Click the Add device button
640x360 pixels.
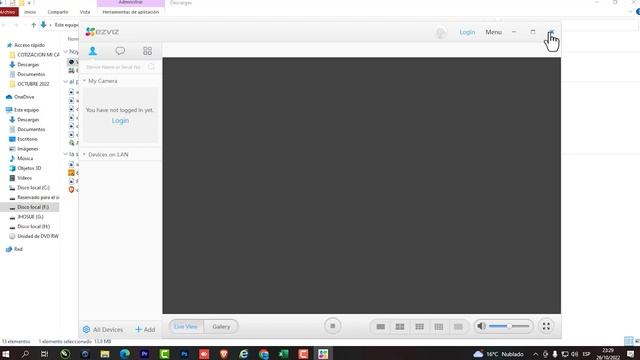[x=145, y=329]
